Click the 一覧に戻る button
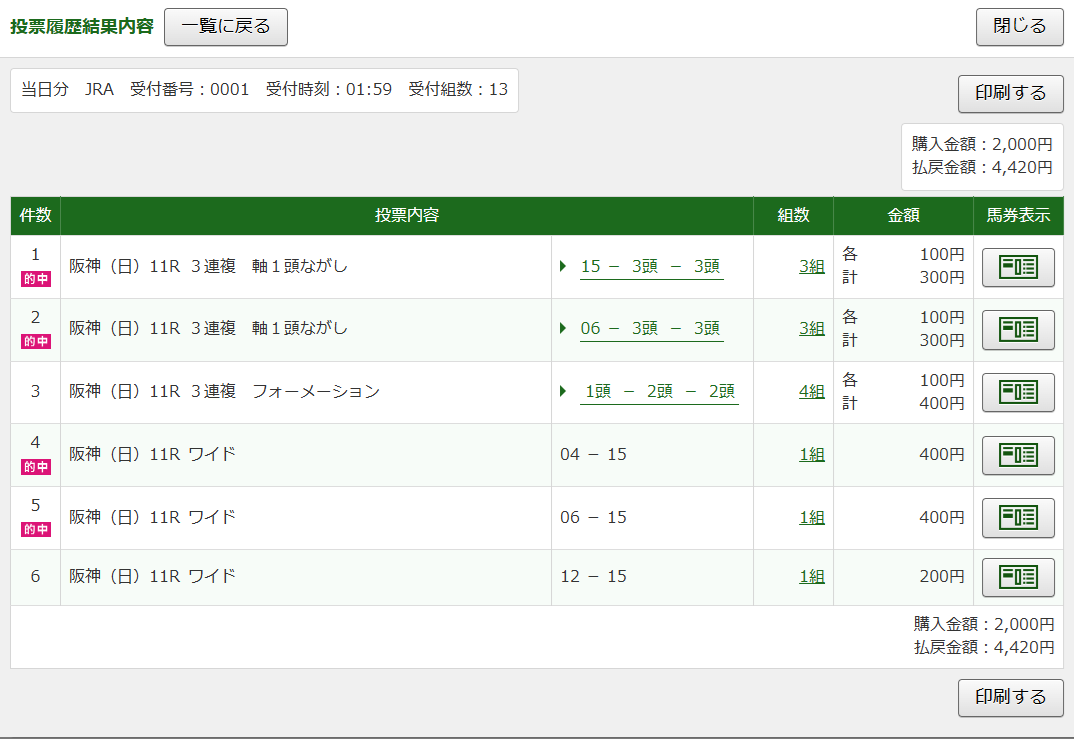 226,27
